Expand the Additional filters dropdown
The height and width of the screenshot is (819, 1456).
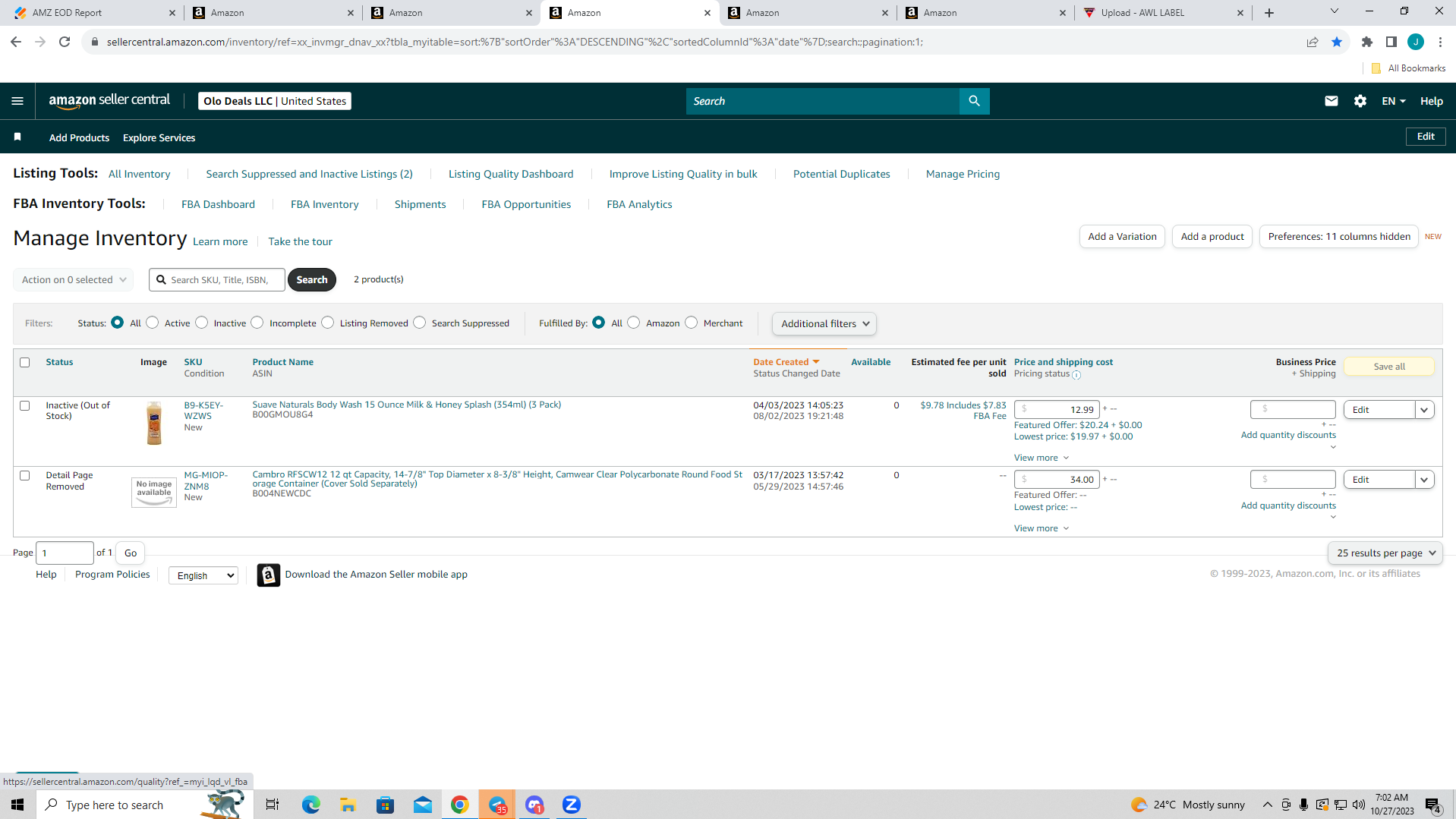tap(824, 323)
